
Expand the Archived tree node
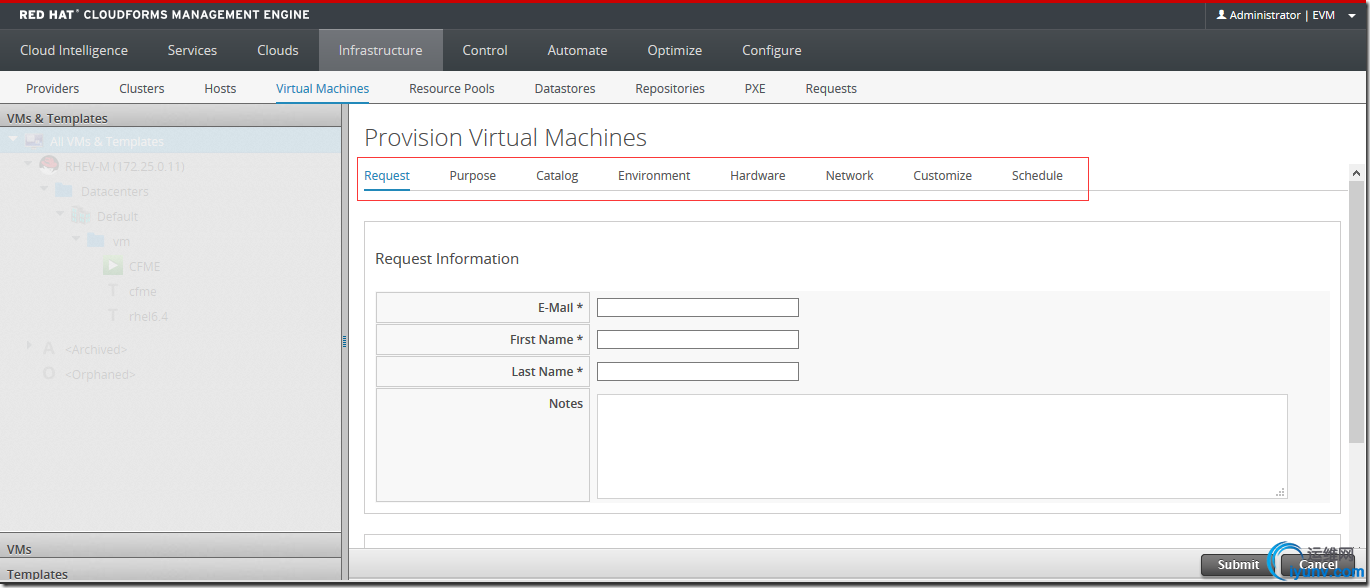click(29, 346)
